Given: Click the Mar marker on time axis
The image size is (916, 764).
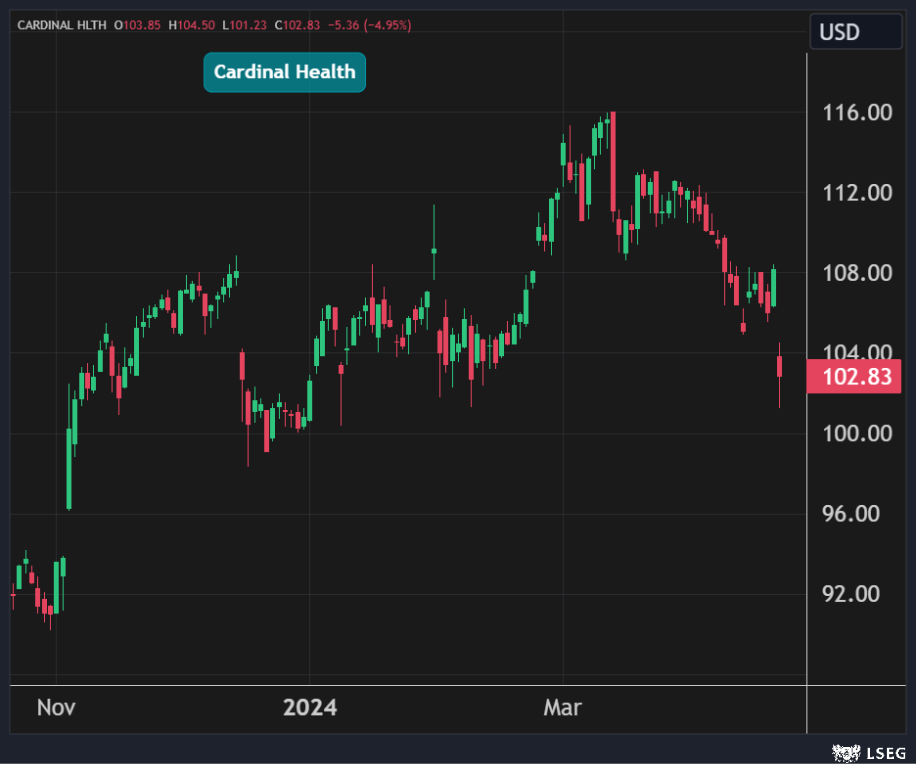Looking at the screenshot, I should point(562,708).
